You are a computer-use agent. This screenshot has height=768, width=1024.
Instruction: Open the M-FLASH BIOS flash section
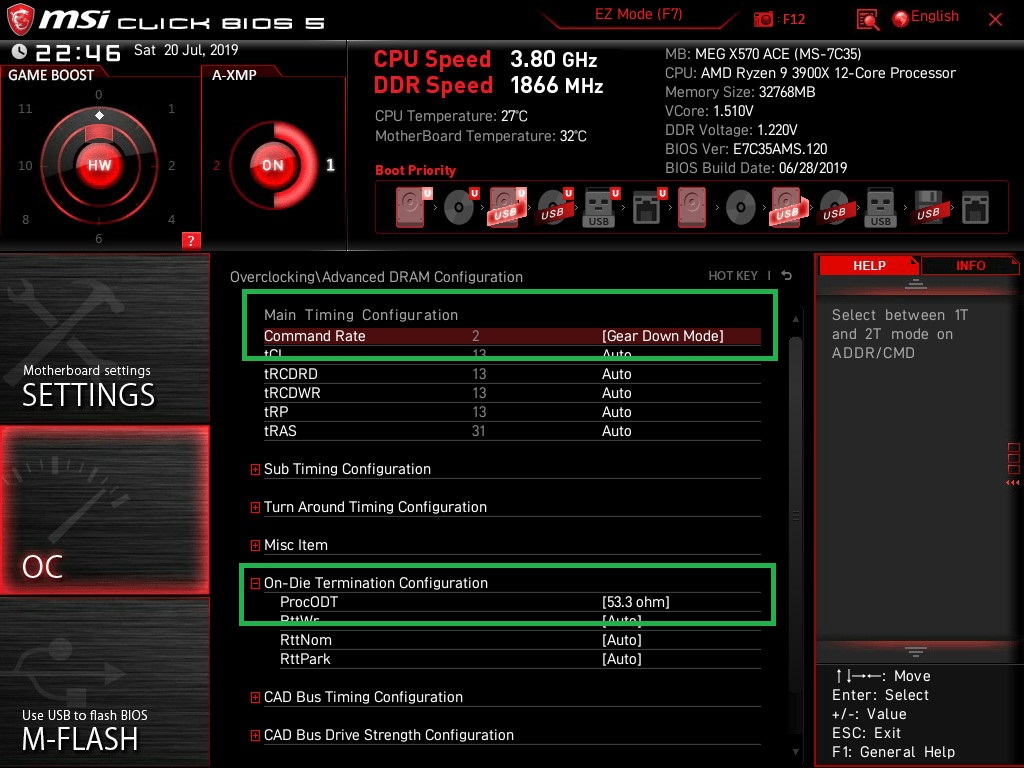pos(104,682)
